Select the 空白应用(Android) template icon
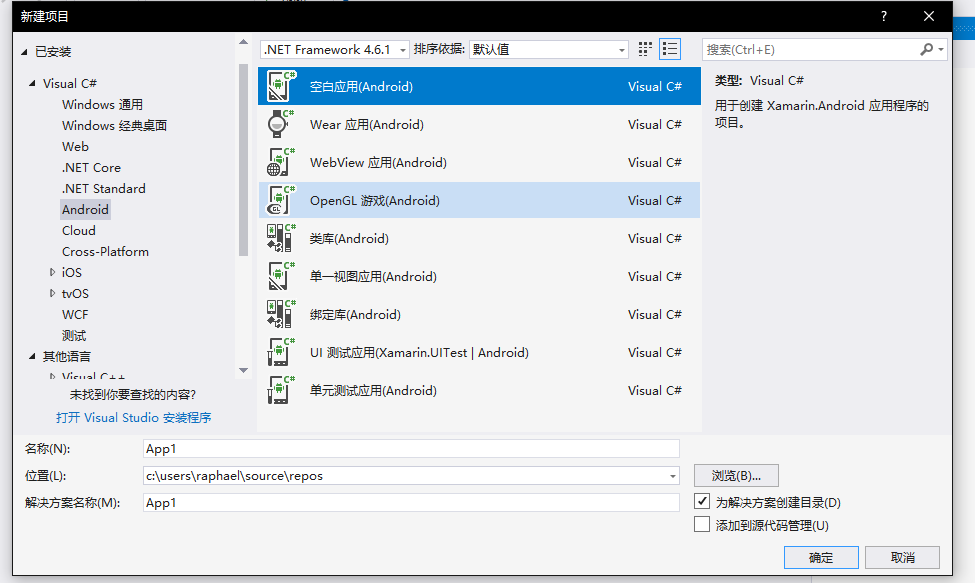This screenshot has width=975, height=583. [281, 86]
